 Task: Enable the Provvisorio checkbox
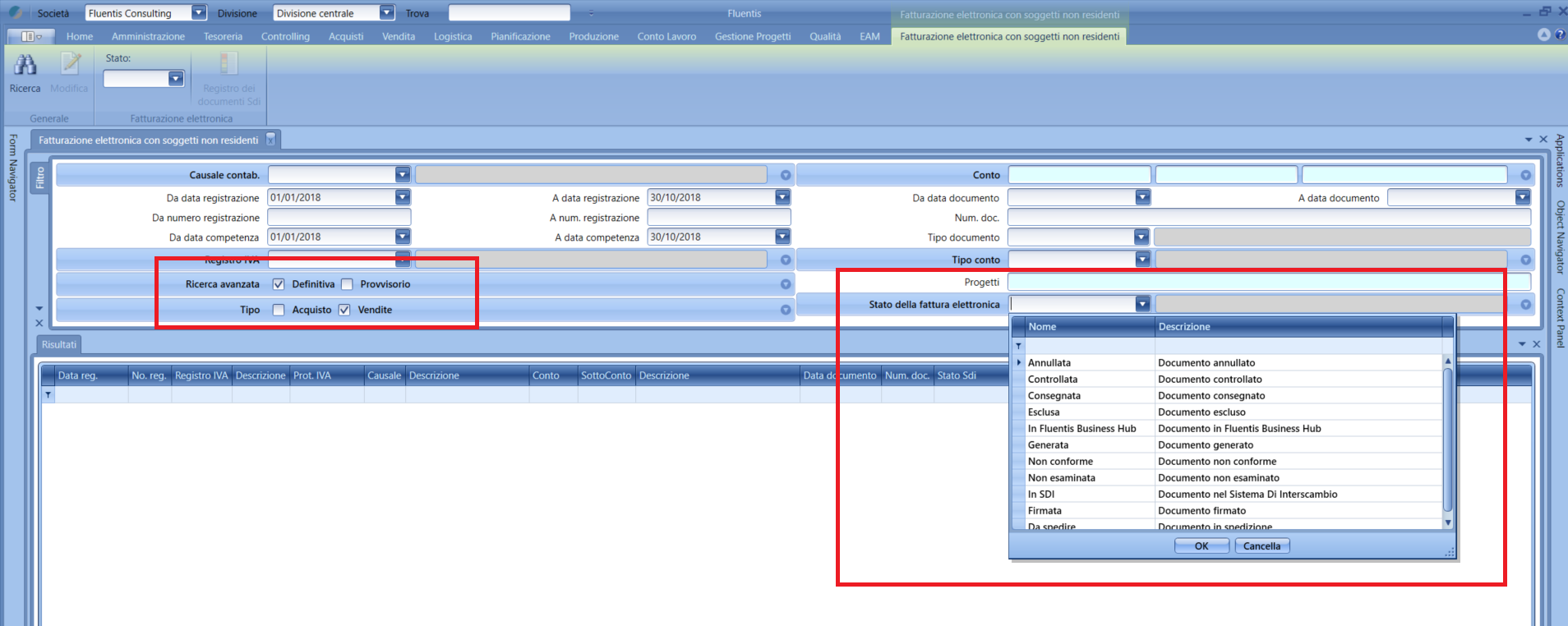[x=347, y=284]
